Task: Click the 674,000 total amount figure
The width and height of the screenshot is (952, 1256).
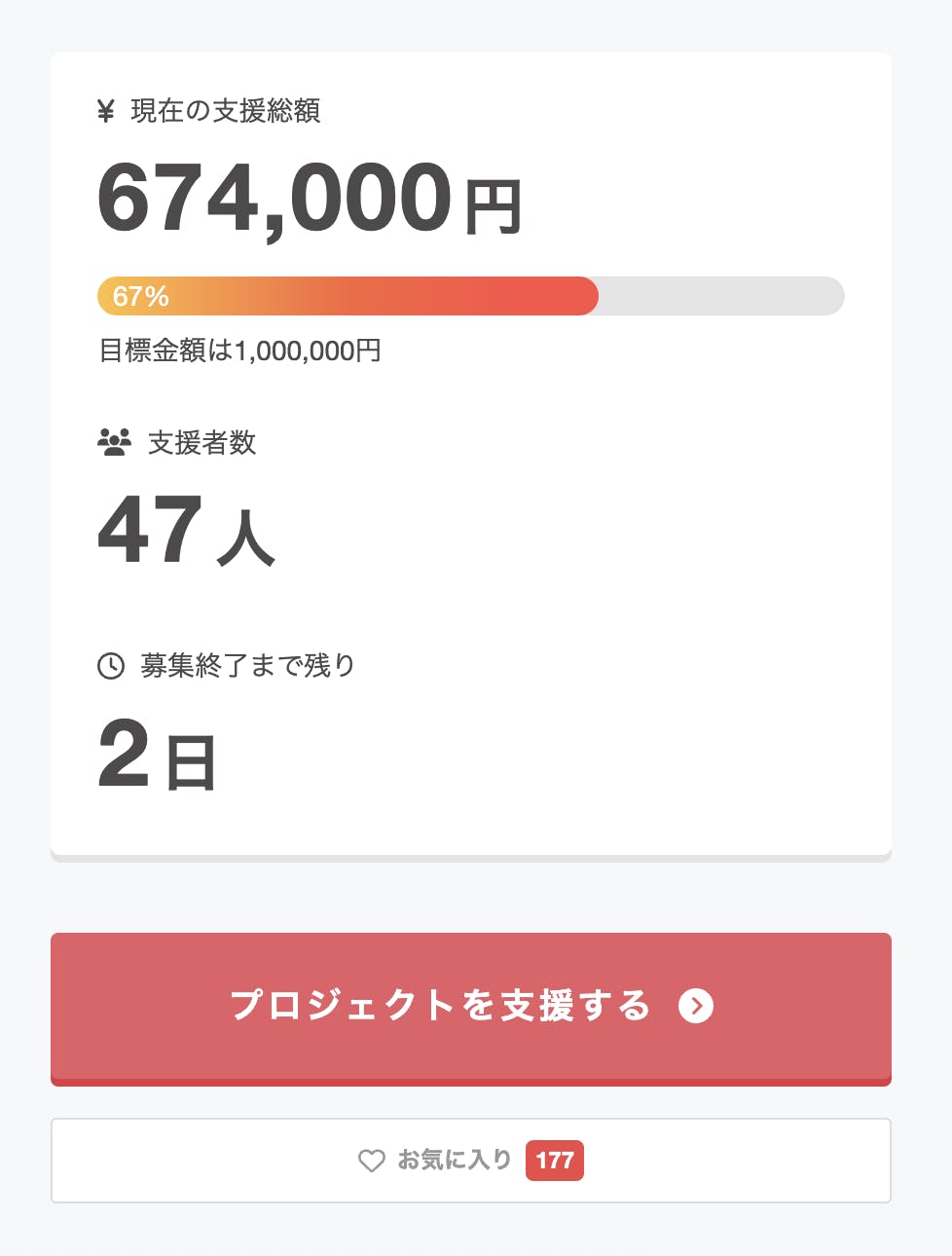Action: point(275,199)
